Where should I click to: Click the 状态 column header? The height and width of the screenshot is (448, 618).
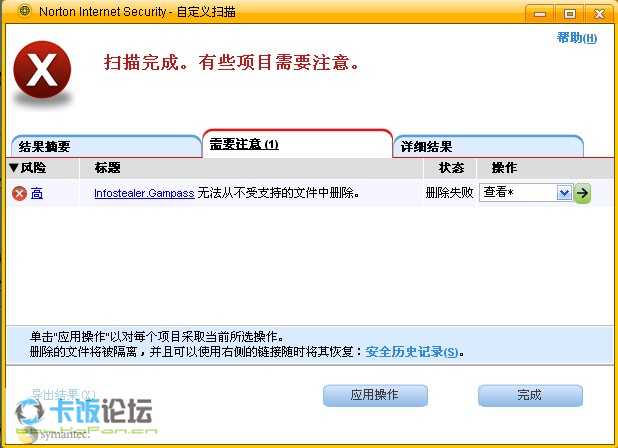tap(451, 168)
